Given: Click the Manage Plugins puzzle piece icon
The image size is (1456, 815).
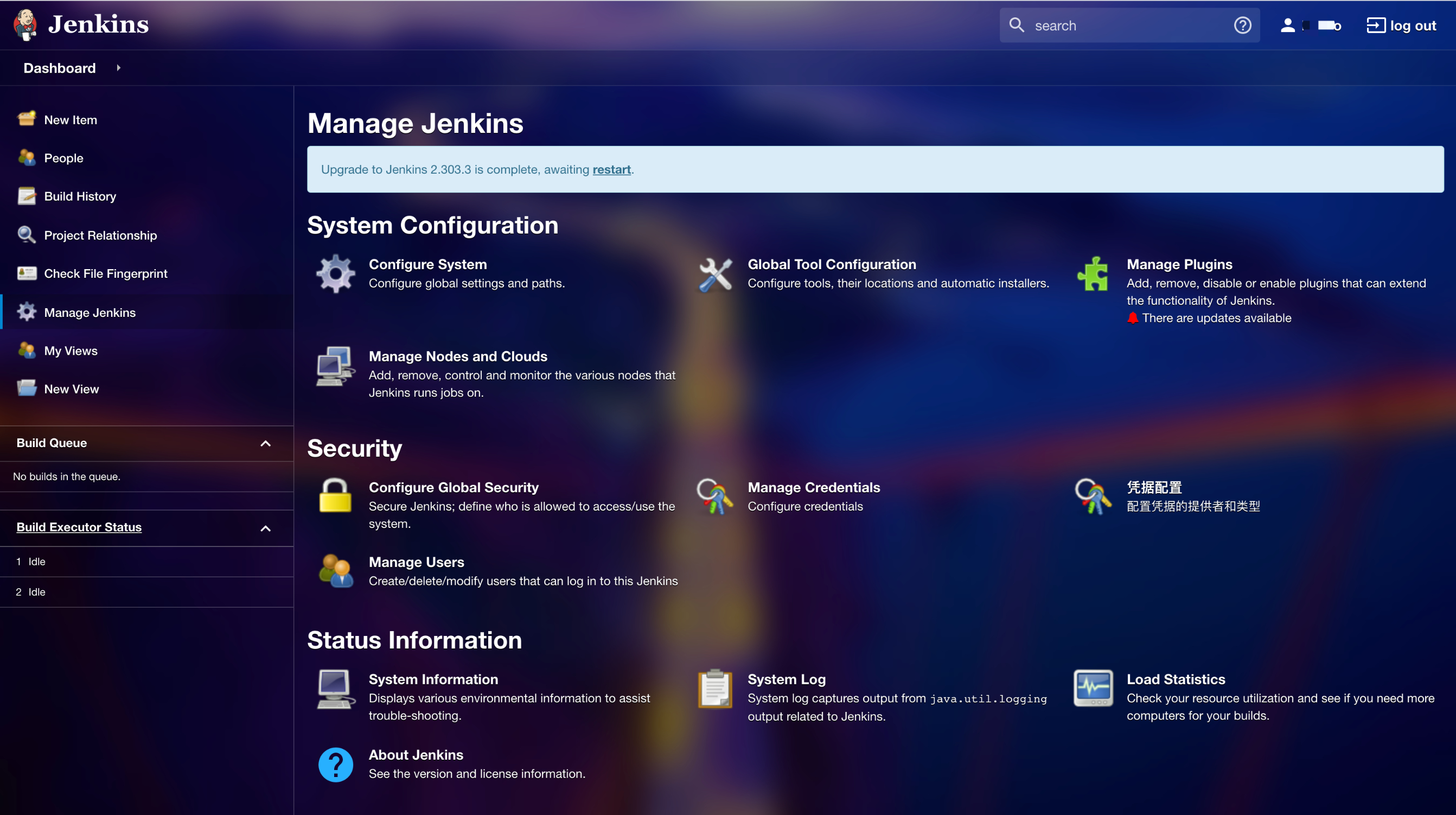Looking at the screenshot, I should coord(1093,275).
